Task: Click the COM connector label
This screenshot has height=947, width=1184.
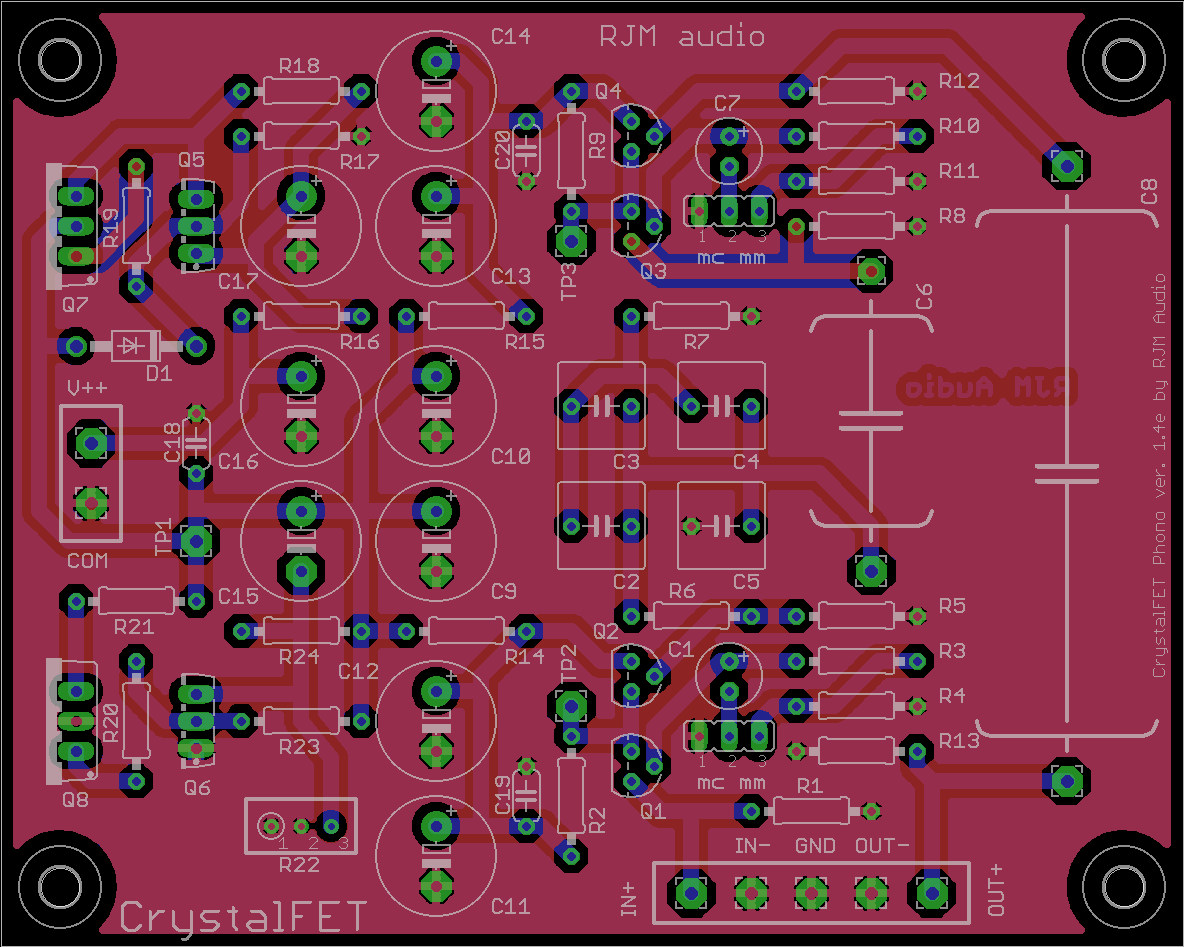Action: point(88,561)
